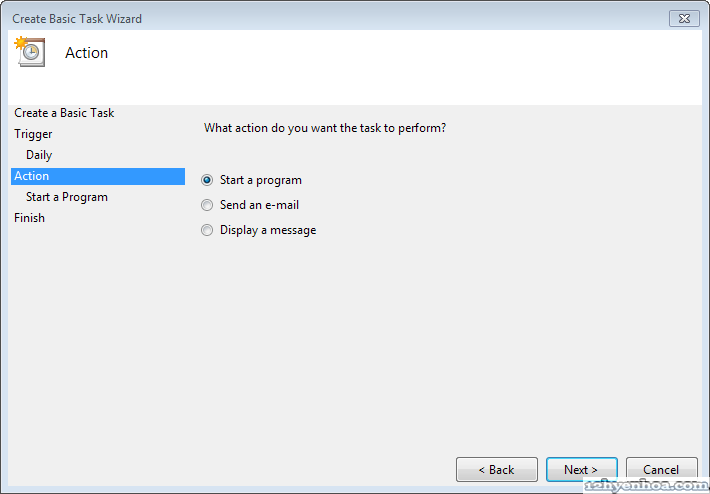Proceed with the Next button

[581, 469]
